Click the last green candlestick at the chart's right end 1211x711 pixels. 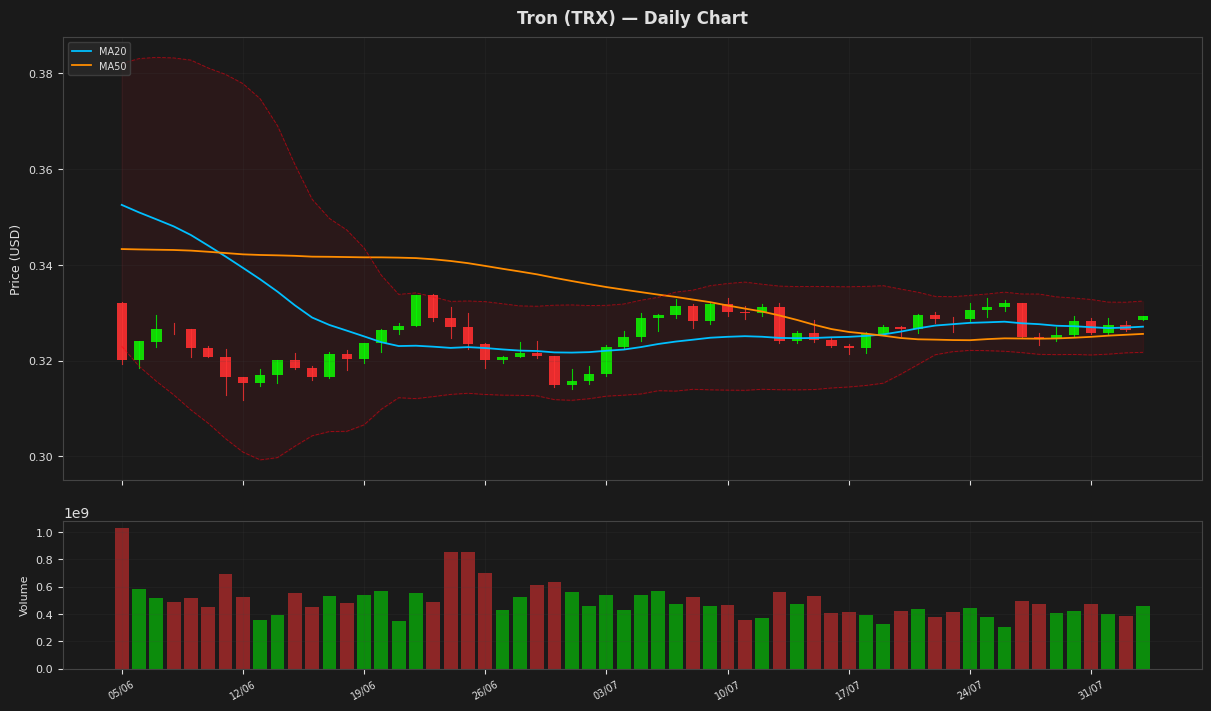[x=1143, y=318]
